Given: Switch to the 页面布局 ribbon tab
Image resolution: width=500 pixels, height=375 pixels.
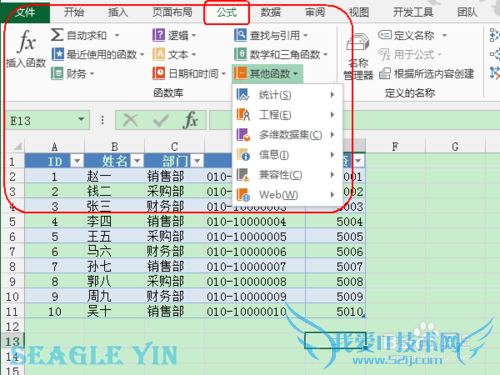Looking at the screenshot, I should 172,12.
